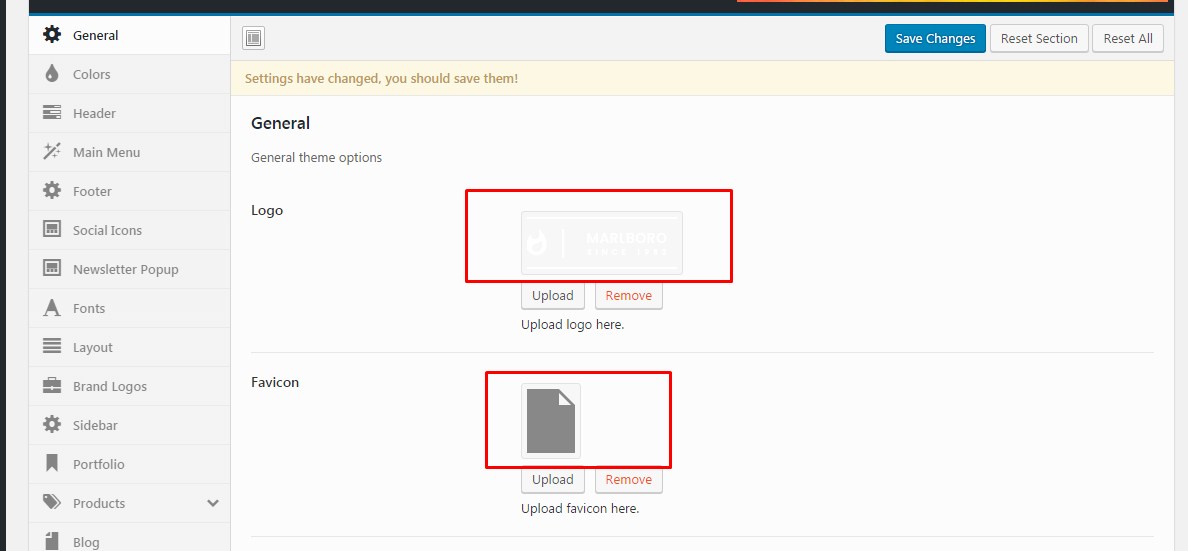Click Reset All button
This screenshot has height=551, width=1188.
[1127, 39]
